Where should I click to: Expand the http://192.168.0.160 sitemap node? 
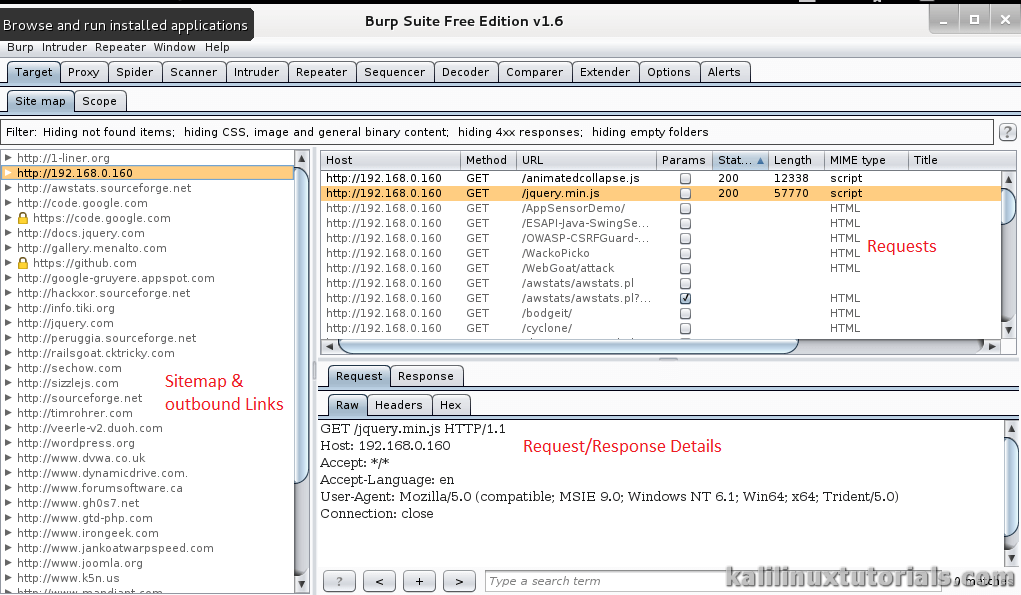9,173
